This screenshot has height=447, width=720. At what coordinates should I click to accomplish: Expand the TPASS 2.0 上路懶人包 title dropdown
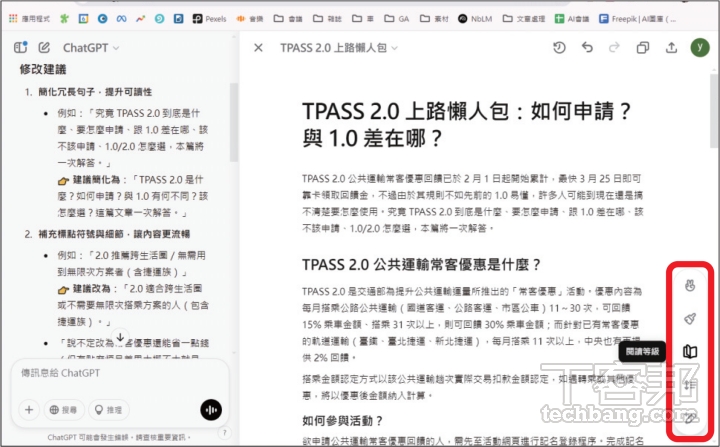pyautogui.click(x=339, y=48)
